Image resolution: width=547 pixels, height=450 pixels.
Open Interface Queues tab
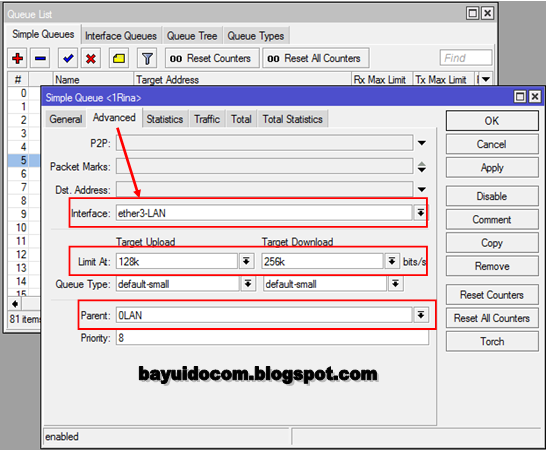click(121, 36)
